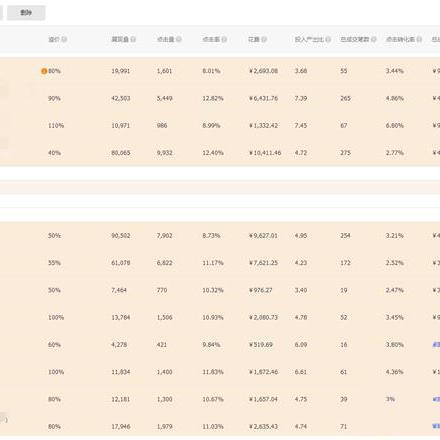Screen dimensions: 440x440
Task: Open help icon beside 展现量 header
Action: (133, 39)
